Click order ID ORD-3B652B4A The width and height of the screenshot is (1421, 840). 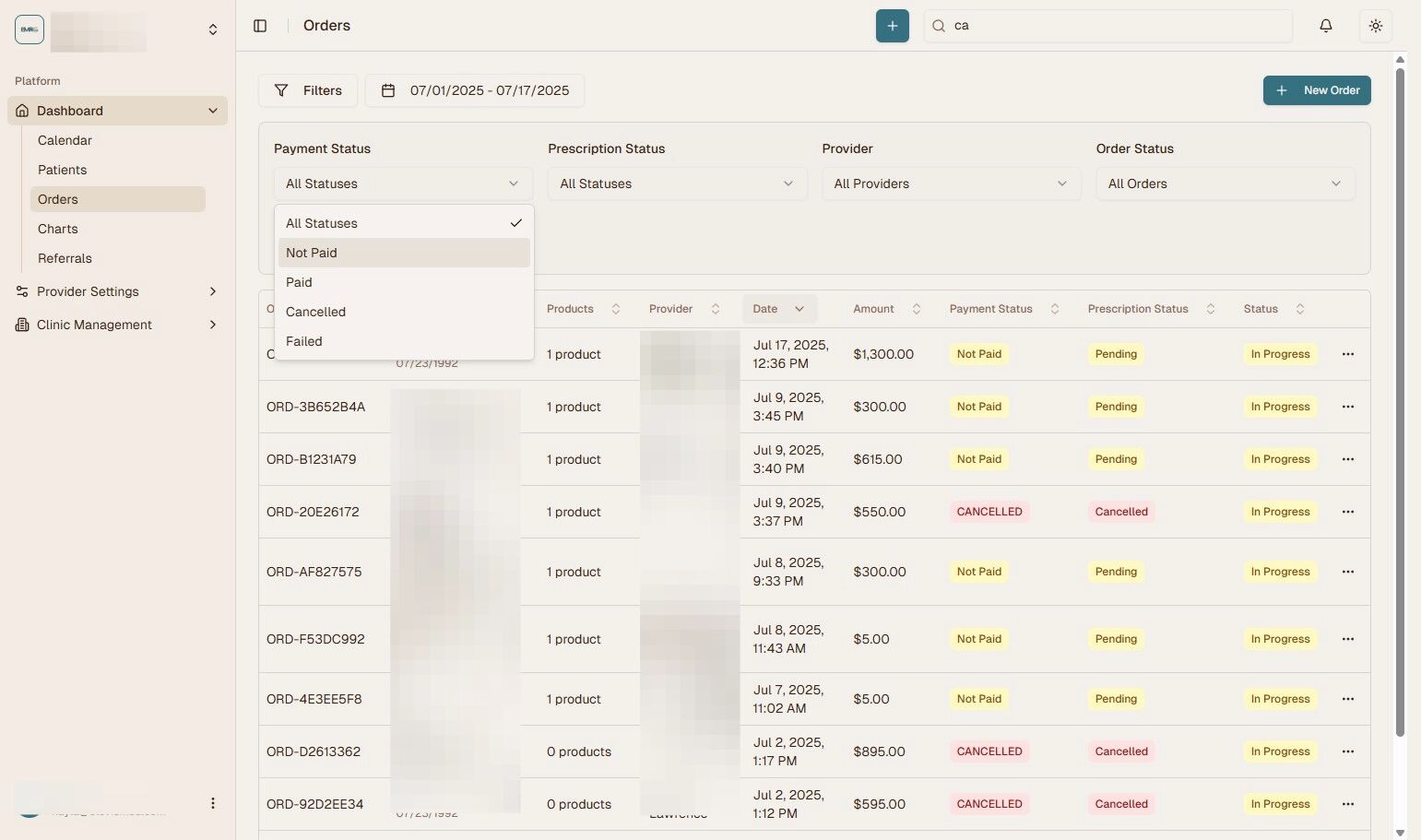(x=315, y=407)
